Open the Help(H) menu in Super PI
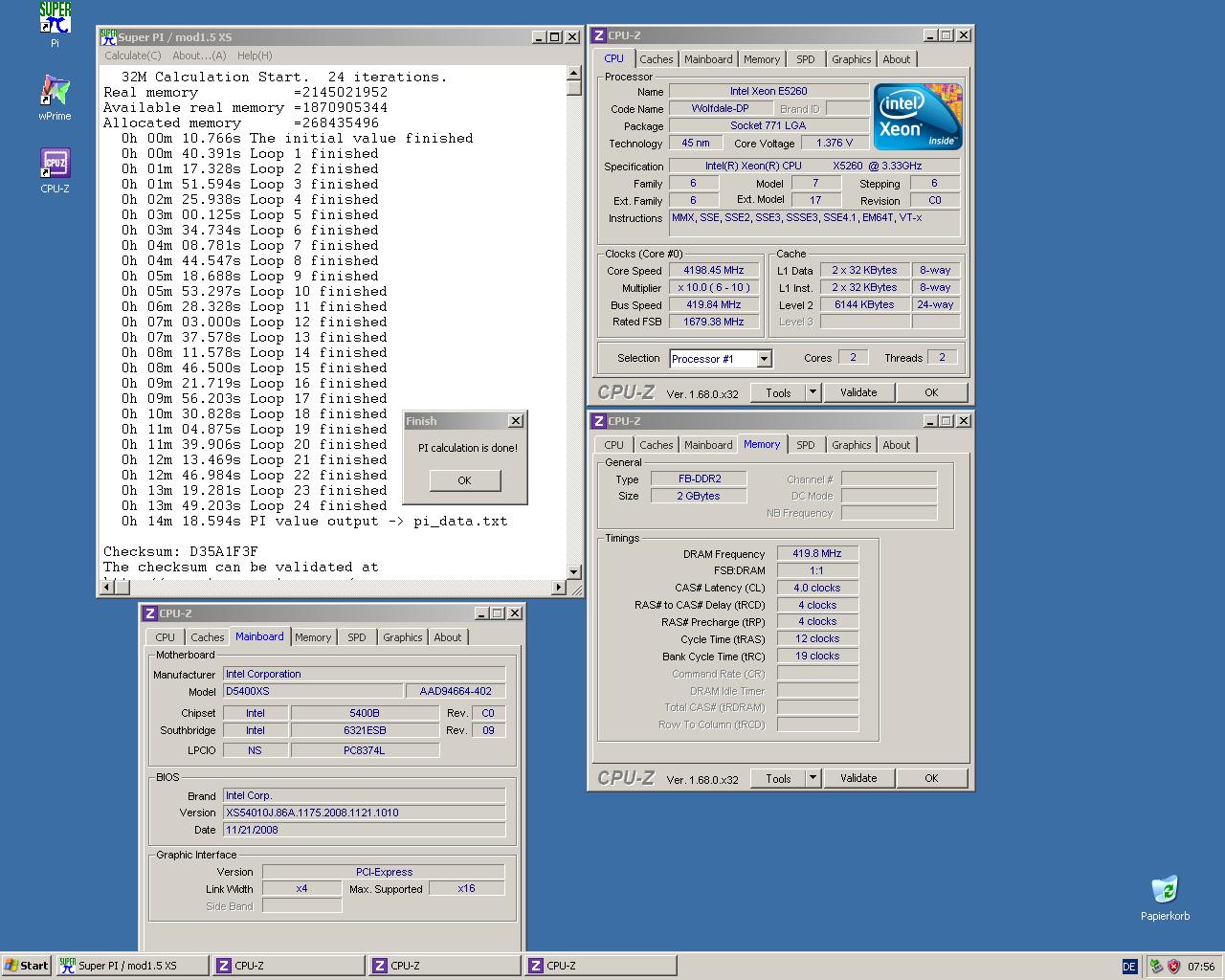Image resolution: width=1225 pixels, height=980 pixels. 255,56
